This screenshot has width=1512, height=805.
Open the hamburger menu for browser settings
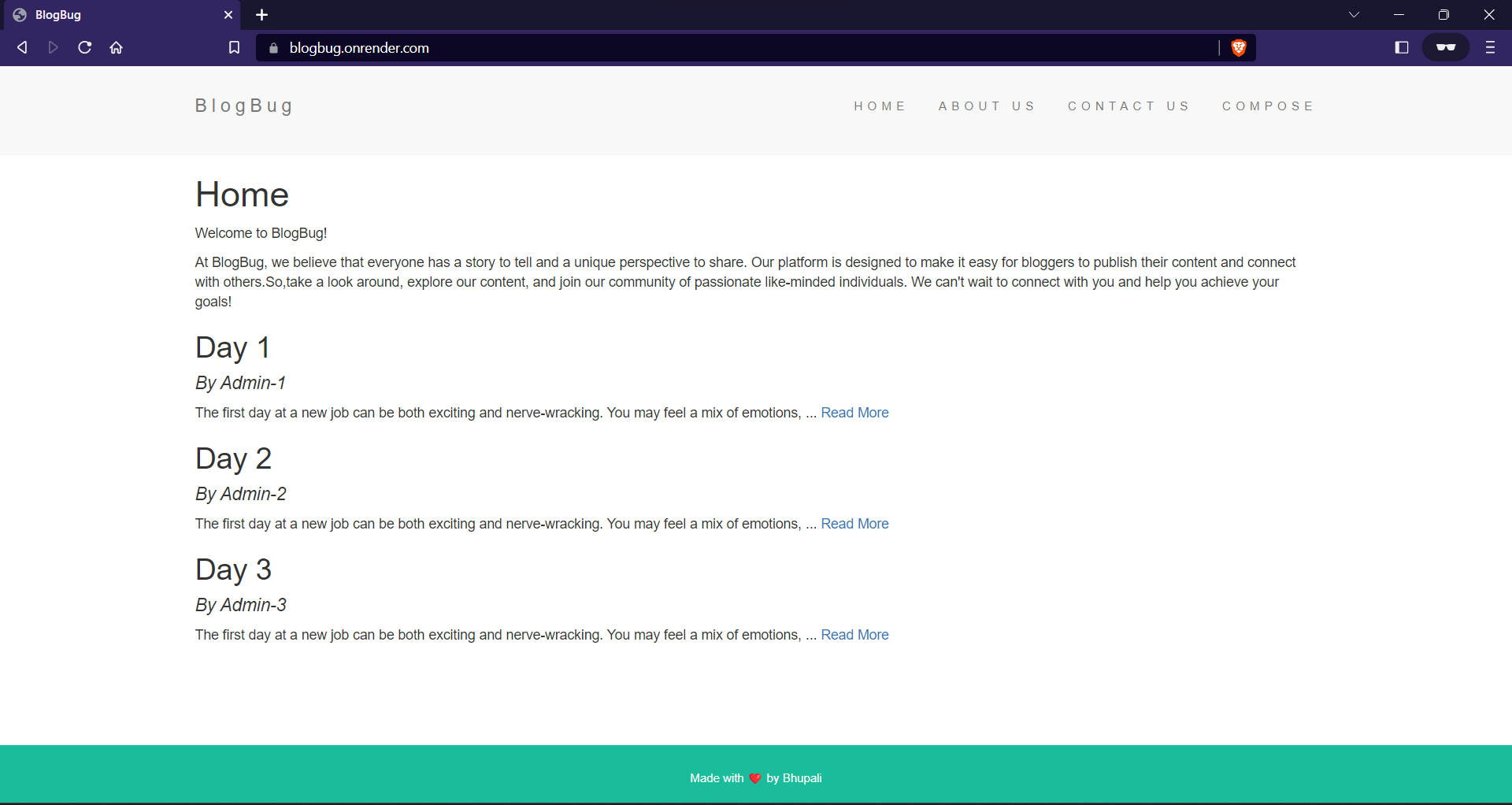tap(1490, 48)
